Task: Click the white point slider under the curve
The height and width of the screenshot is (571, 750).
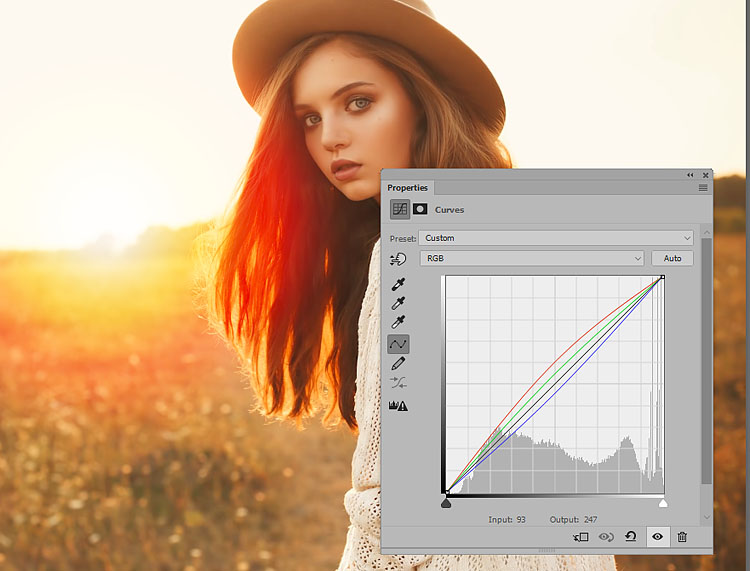Action: 662,503
